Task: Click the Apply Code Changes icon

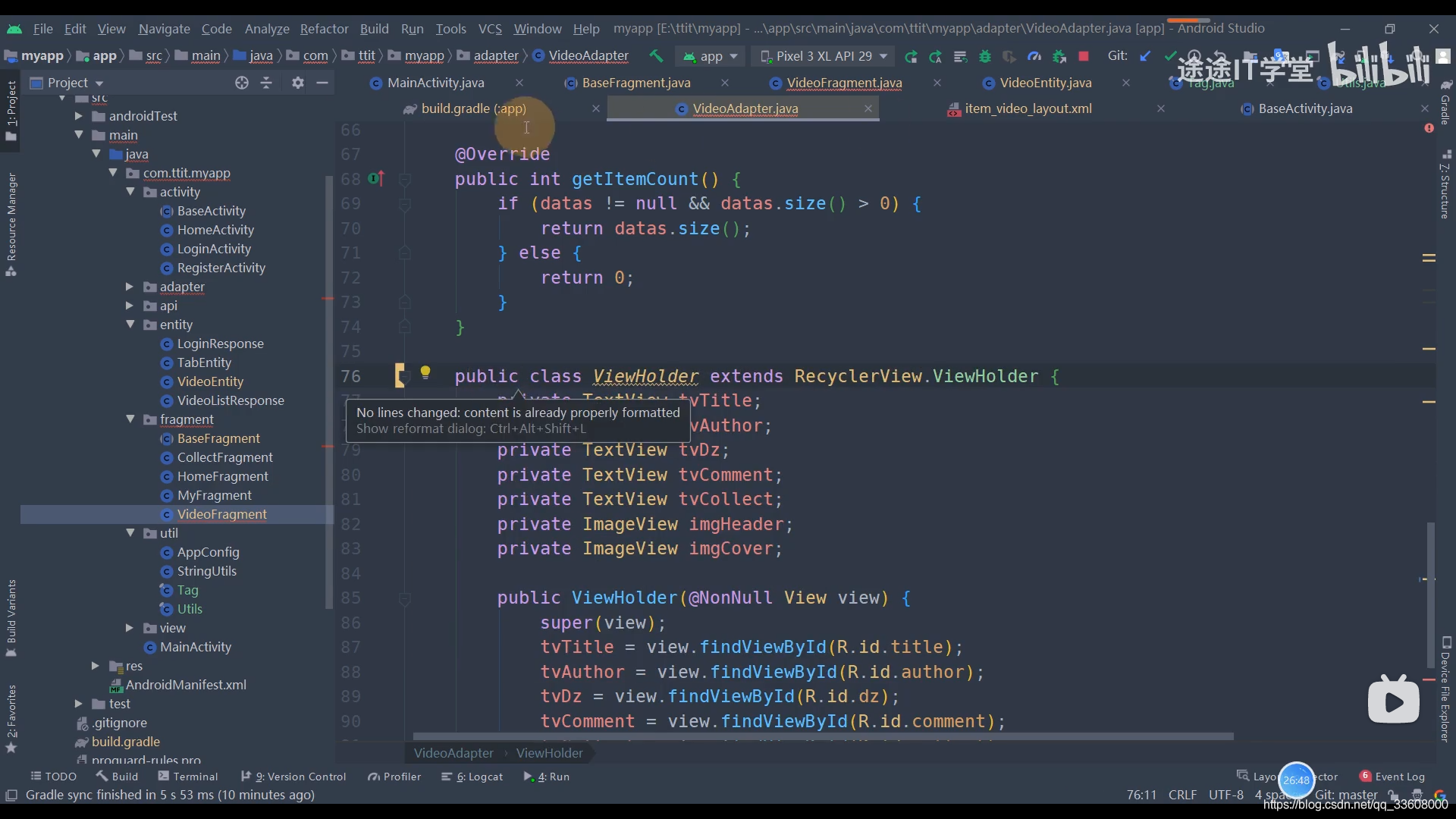Action: coord(936,56)
